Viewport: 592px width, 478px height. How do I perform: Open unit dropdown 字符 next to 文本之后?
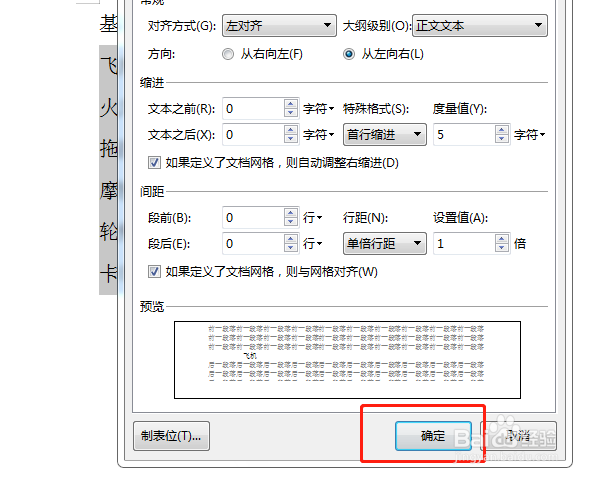pos(318,135)
